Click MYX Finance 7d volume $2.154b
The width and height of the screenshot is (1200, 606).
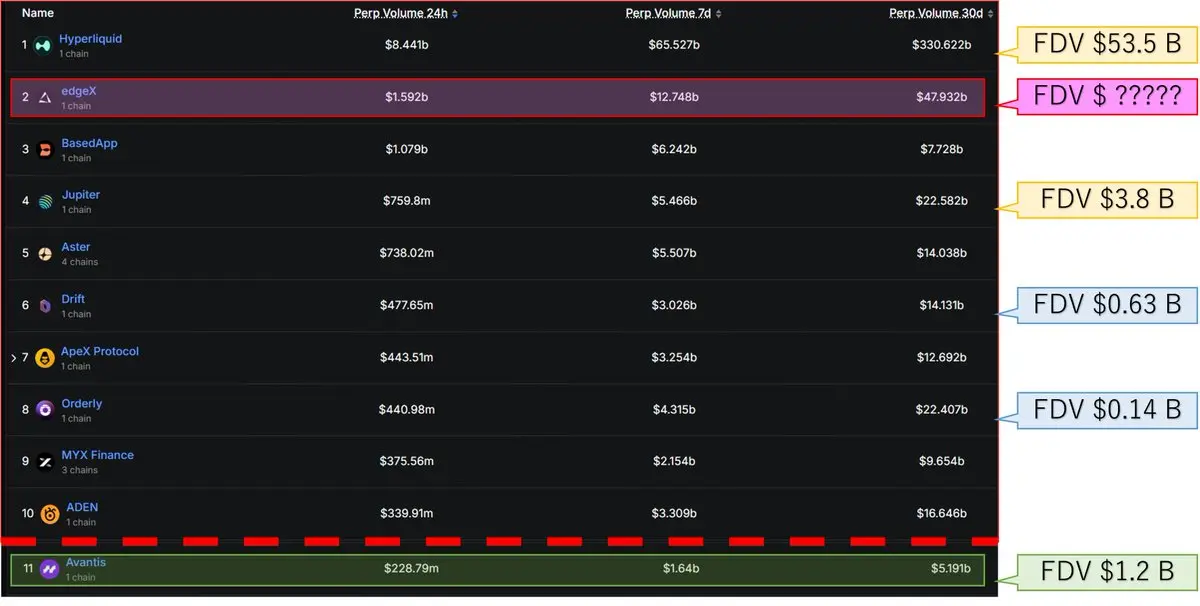pos(674,462)
